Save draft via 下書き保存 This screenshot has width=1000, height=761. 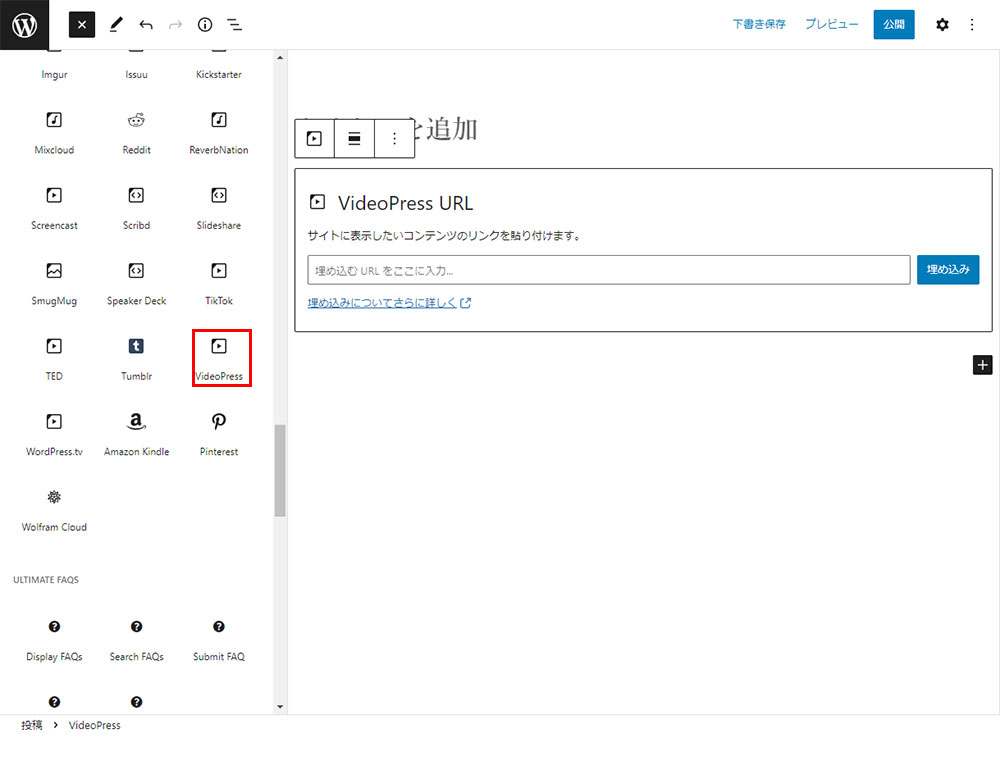click(759, 24)
